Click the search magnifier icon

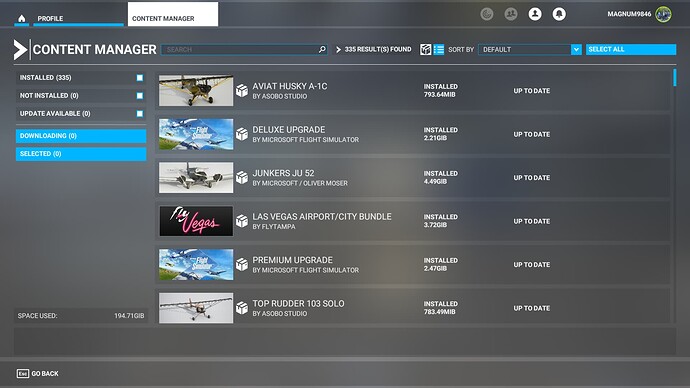[x=322, y=49]
